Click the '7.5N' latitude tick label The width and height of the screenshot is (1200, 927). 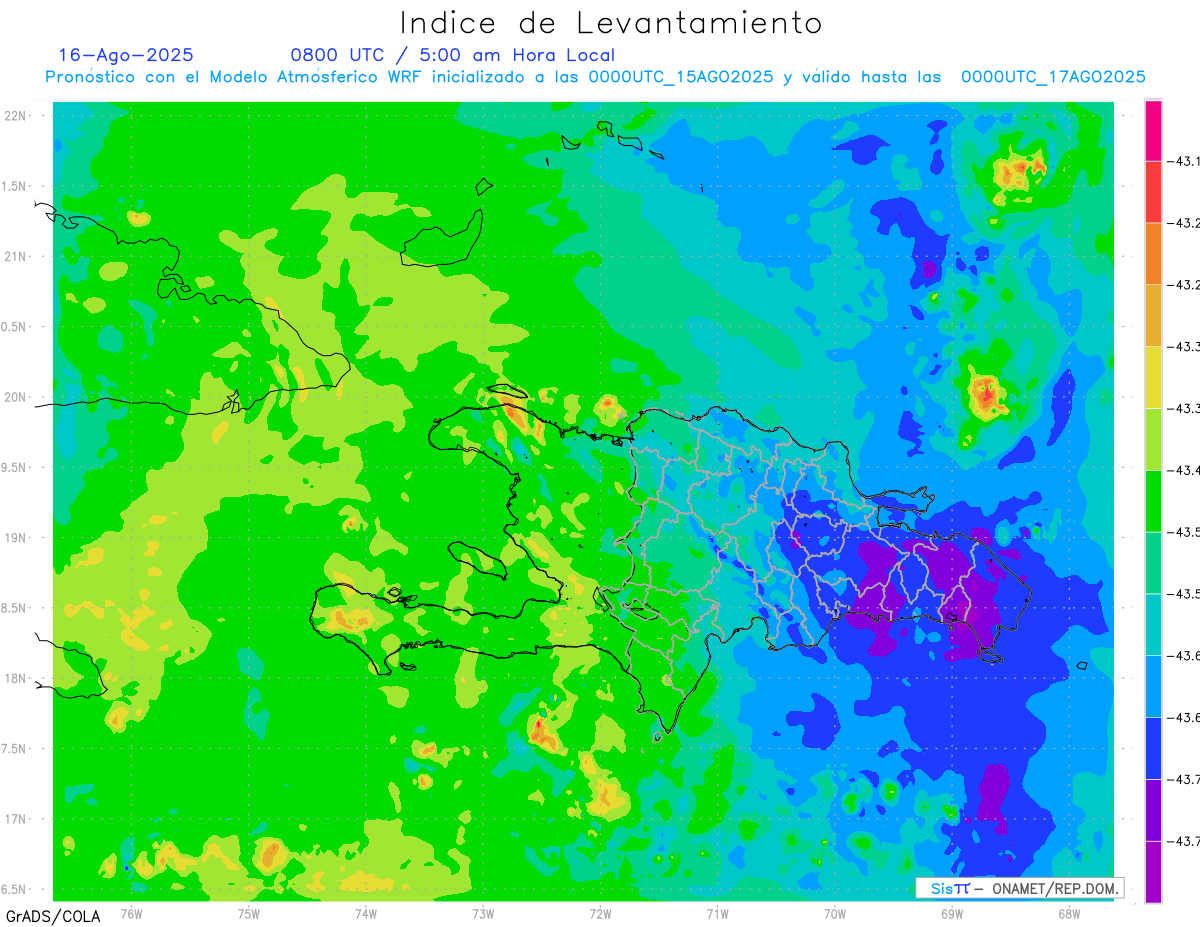coord(15,749)
